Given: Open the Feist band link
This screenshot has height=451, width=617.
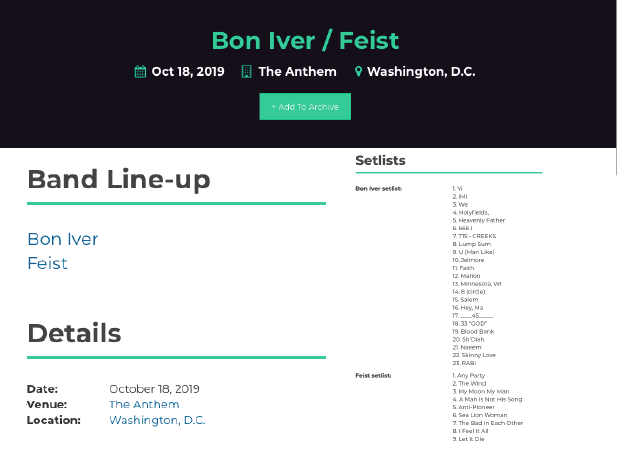Looking at the screenshot, I should [x=47, y=263].
